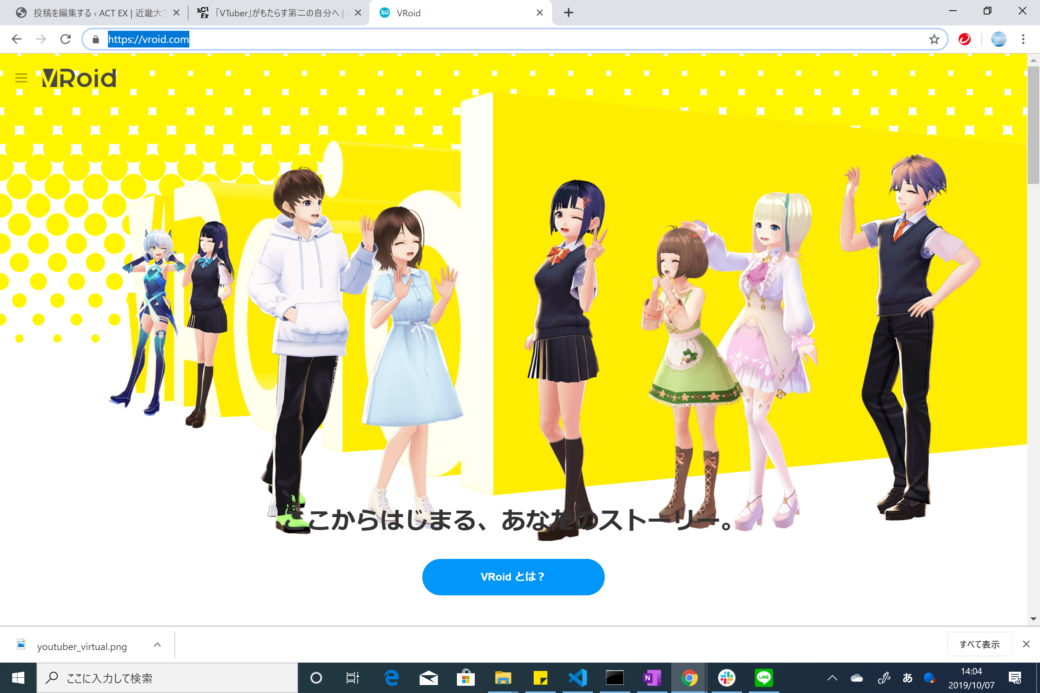Click the red Trend Micro extension icon
Screen dimensions: 1040x693
click(965, 39)
